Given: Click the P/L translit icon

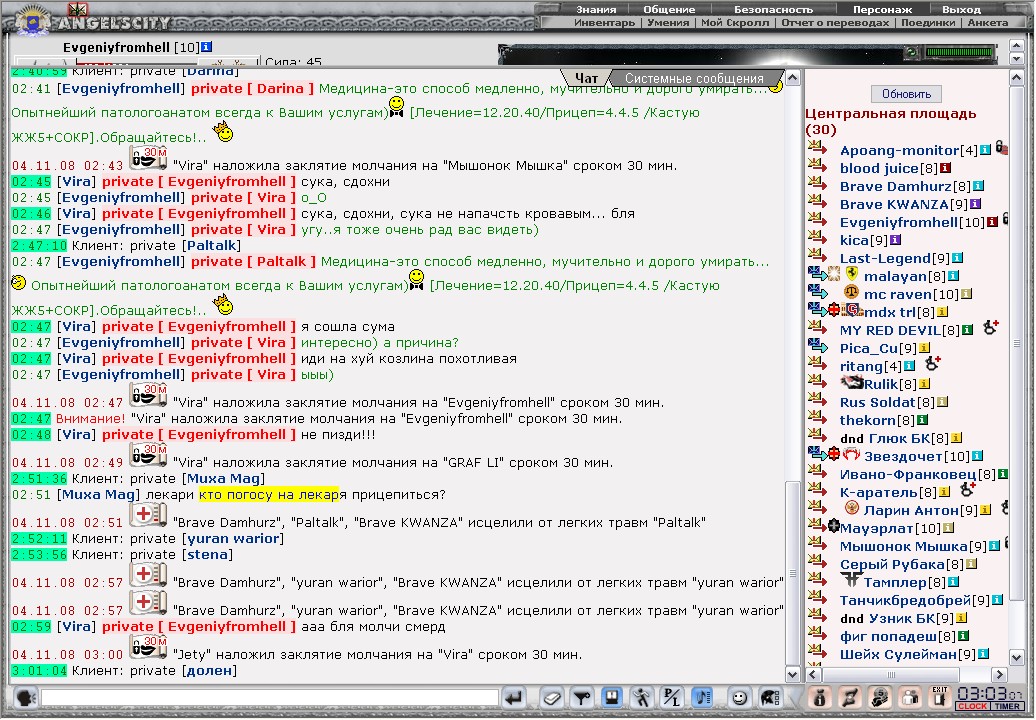Looking at the screenshot, I should tap(671, 698).
